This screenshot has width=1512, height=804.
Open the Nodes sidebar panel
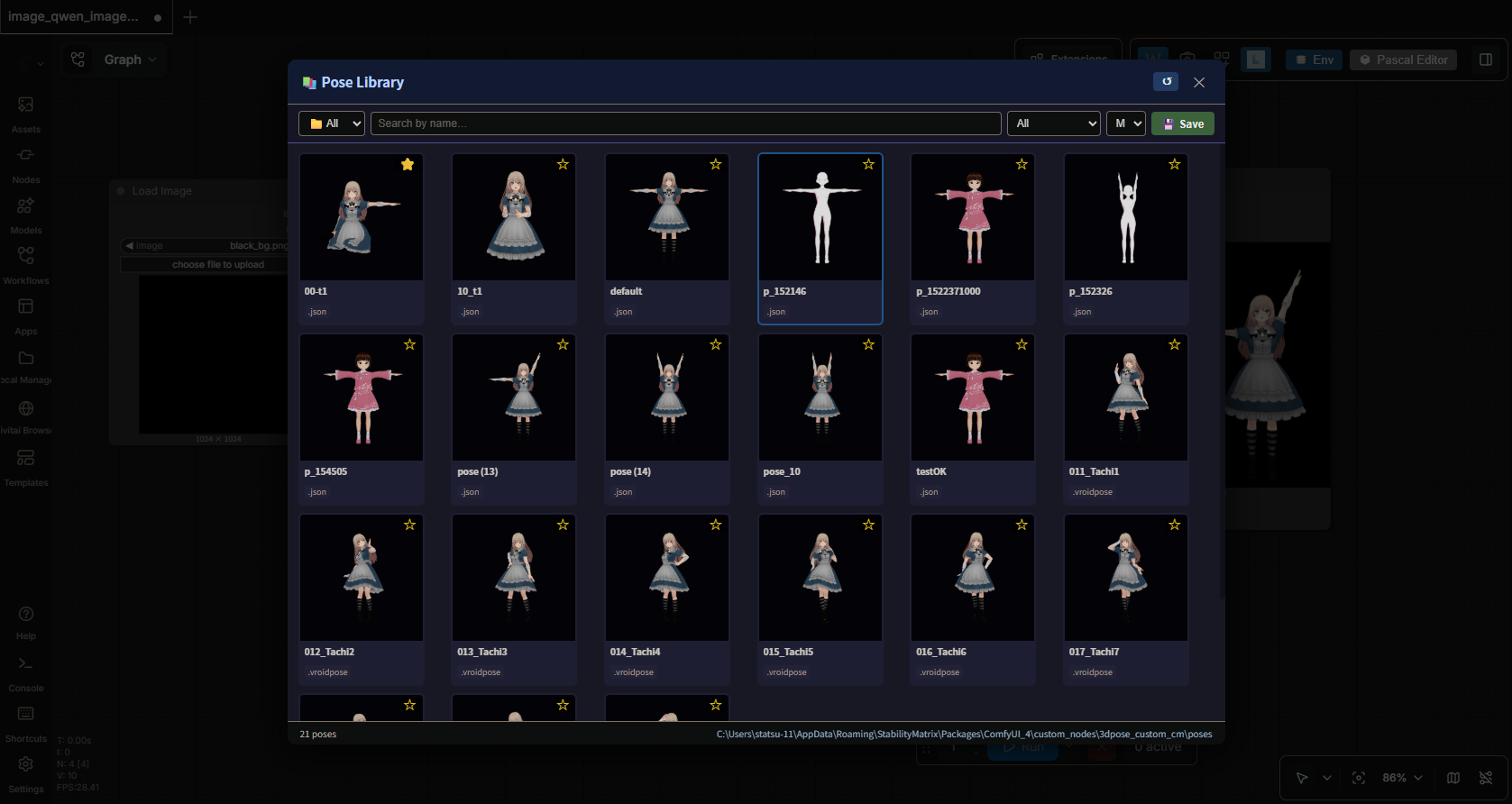tap(26, 165)
